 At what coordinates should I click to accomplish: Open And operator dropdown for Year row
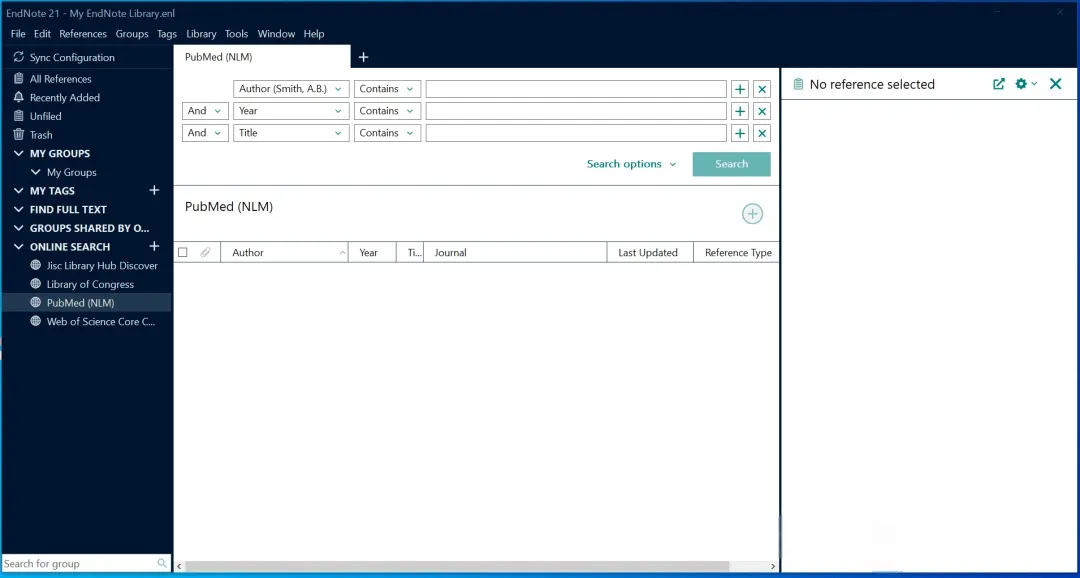tap(205, 111)
